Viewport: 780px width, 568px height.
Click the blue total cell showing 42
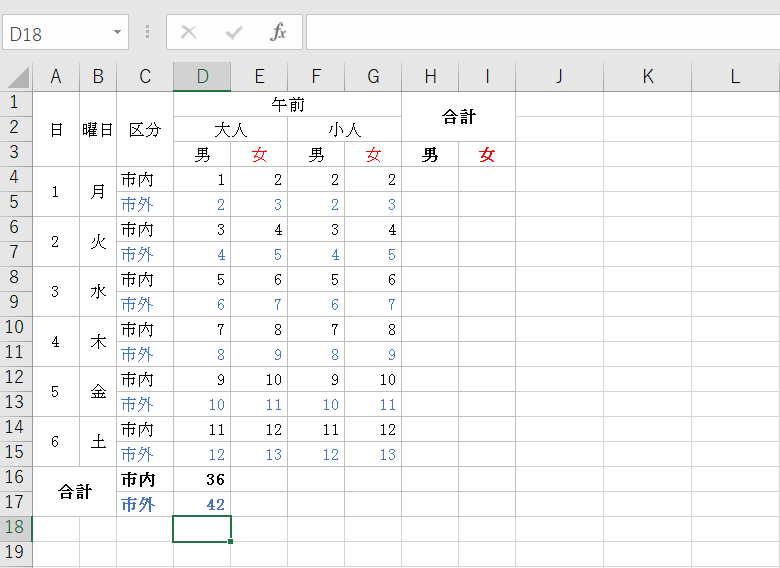pos(202,504)
